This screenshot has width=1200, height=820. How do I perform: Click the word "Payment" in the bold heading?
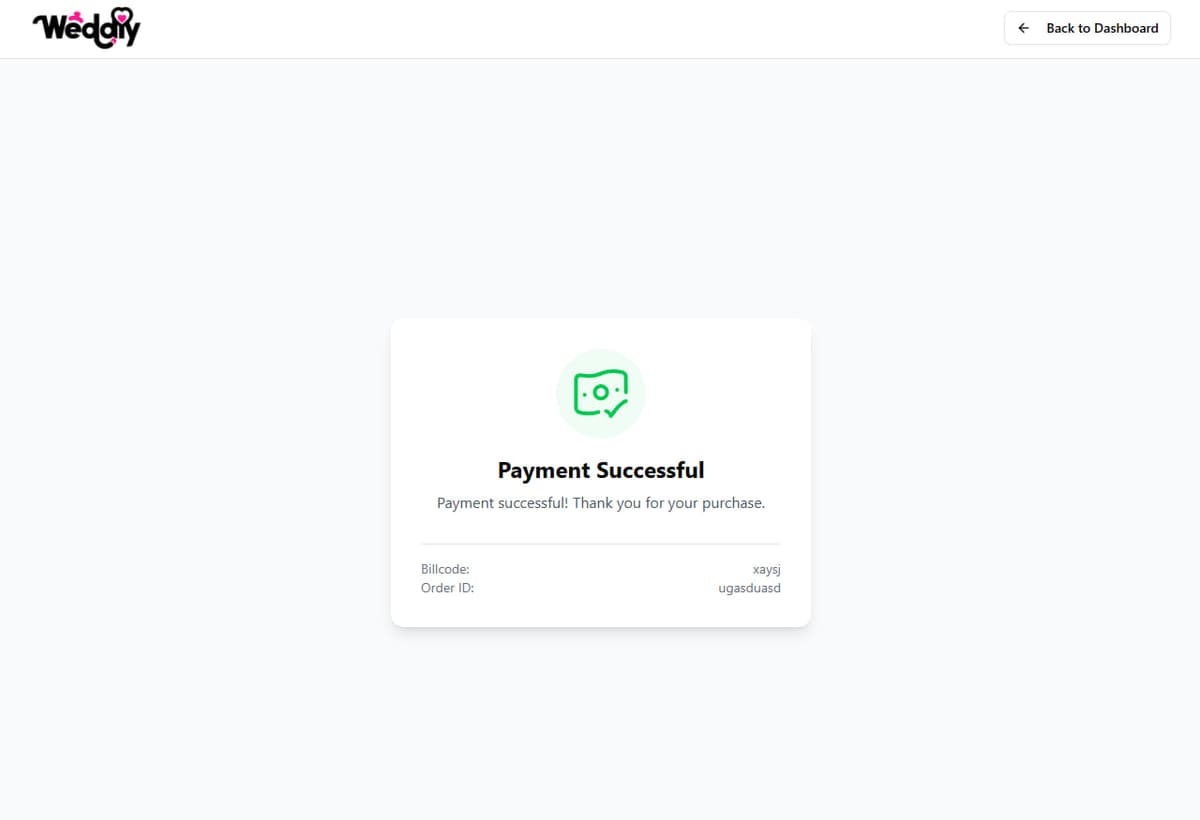[544, 470]
